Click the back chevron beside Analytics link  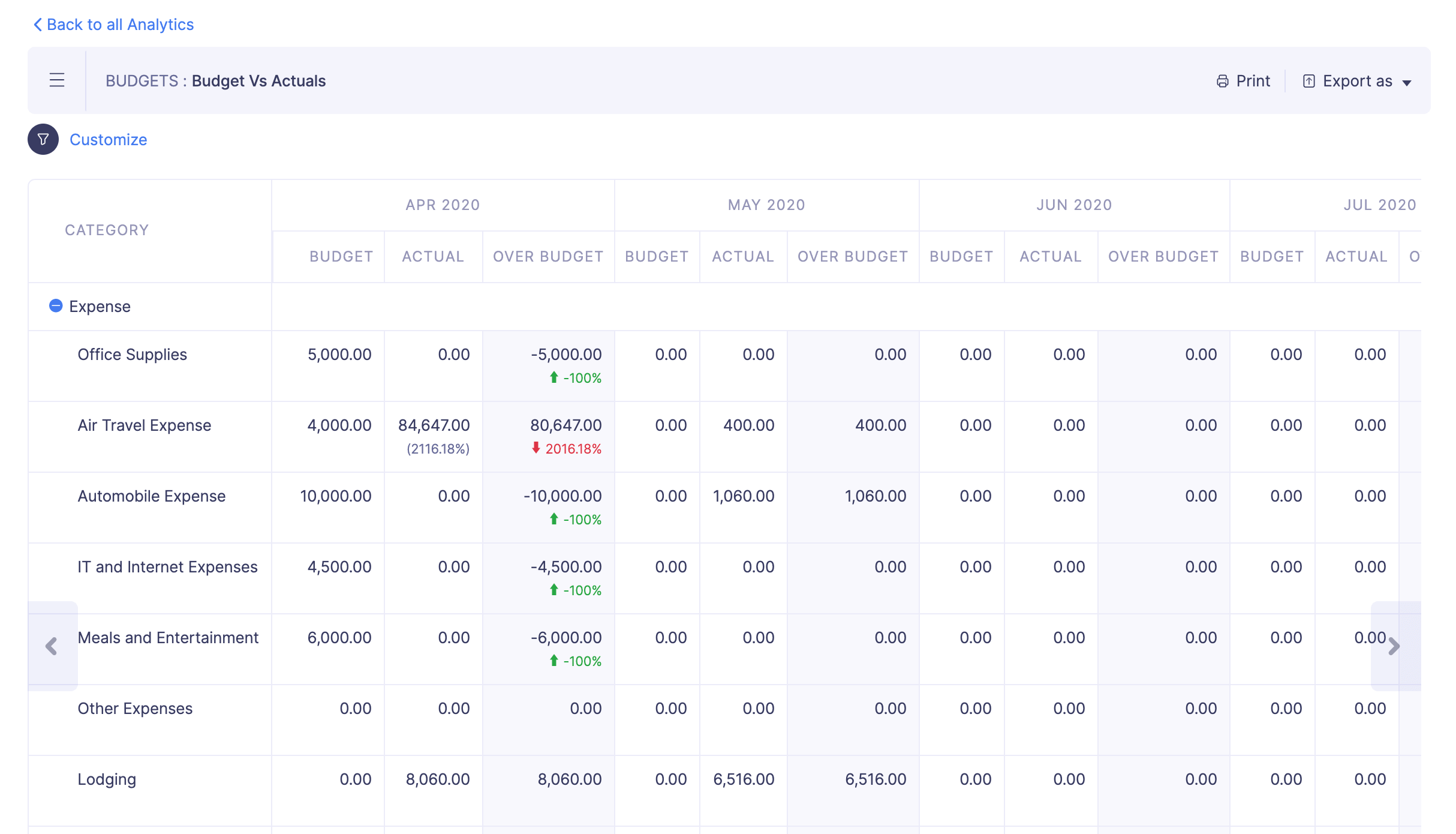pyautogui.click(x=37, y=25)
